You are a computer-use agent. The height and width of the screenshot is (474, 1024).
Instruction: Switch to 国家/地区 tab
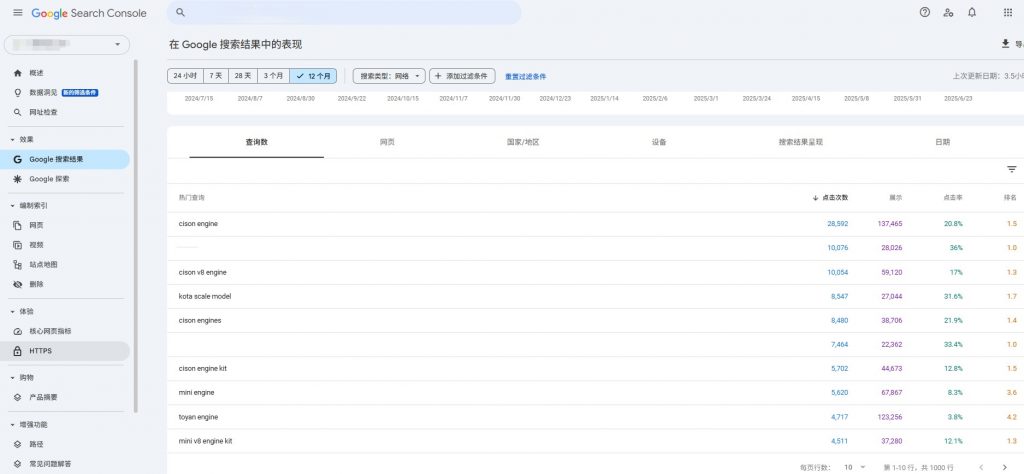point(523,142)
